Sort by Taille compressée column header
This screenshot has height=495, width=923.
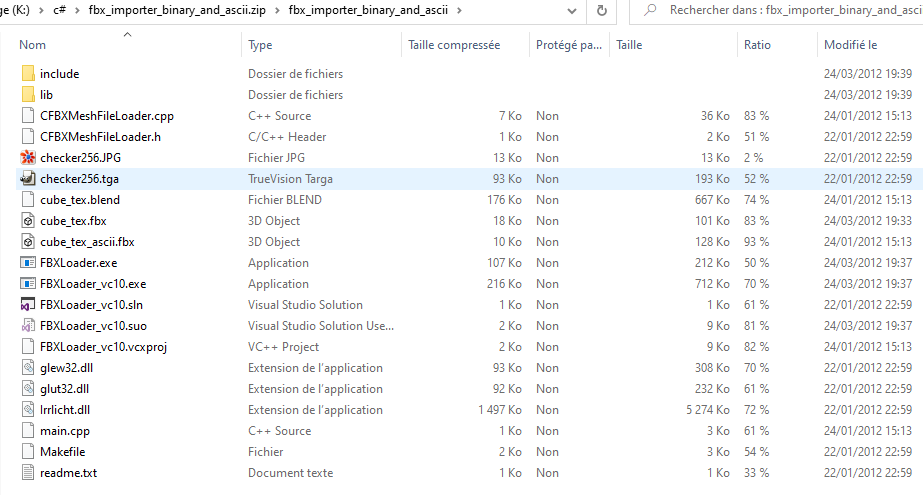[x=454, y=45]
